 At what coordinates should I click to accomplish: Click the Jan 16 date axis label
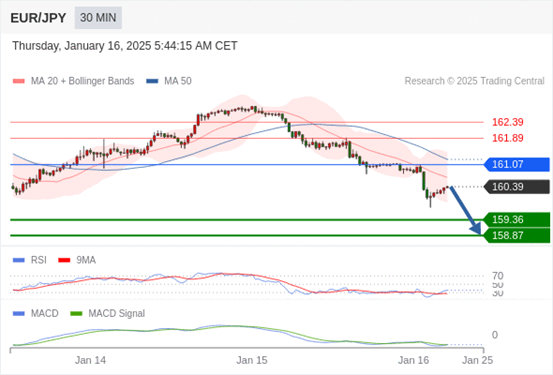413,360
